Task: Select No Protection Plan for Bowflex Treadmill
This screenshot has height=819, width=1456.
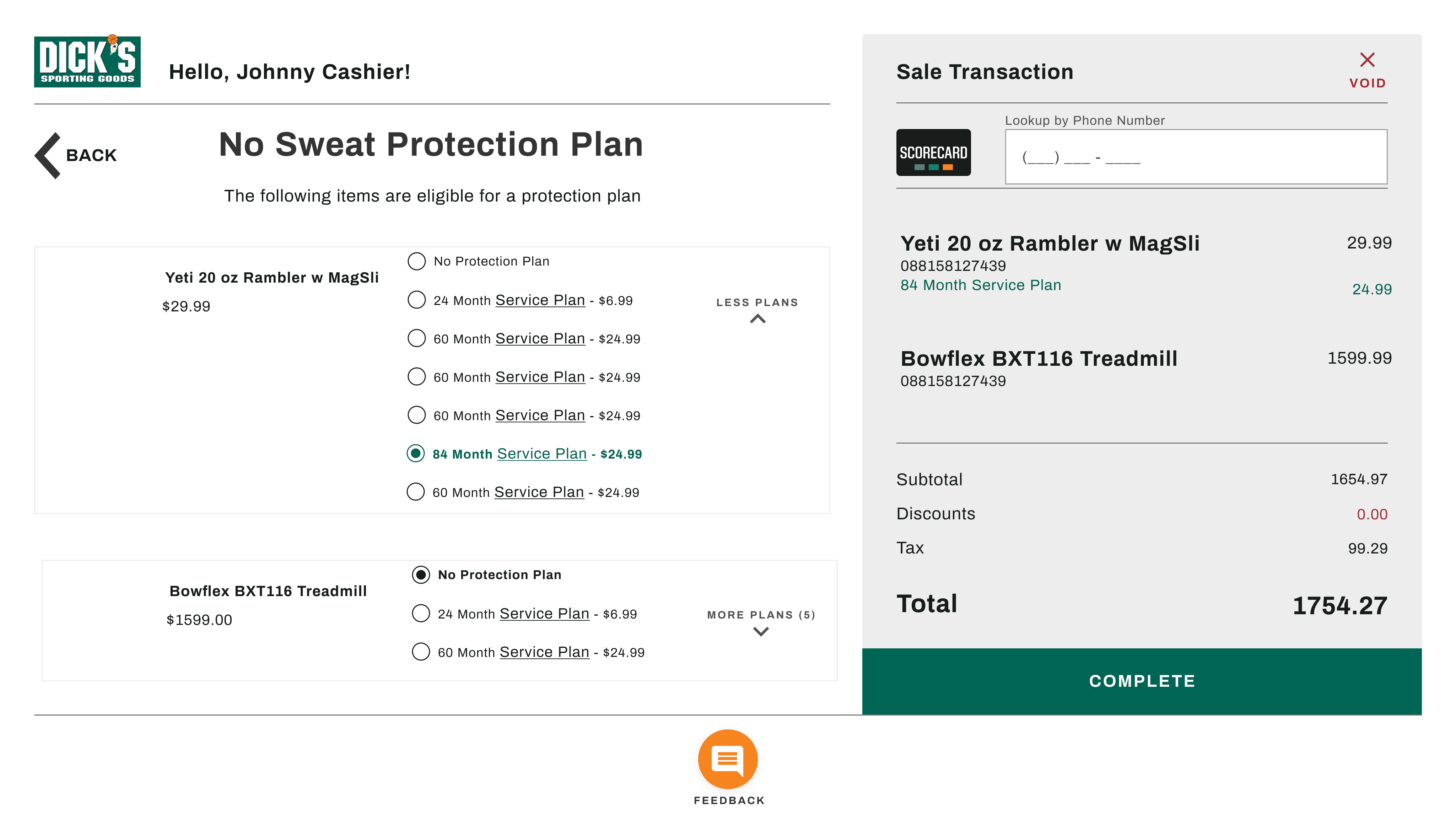Action: [421, 575]
